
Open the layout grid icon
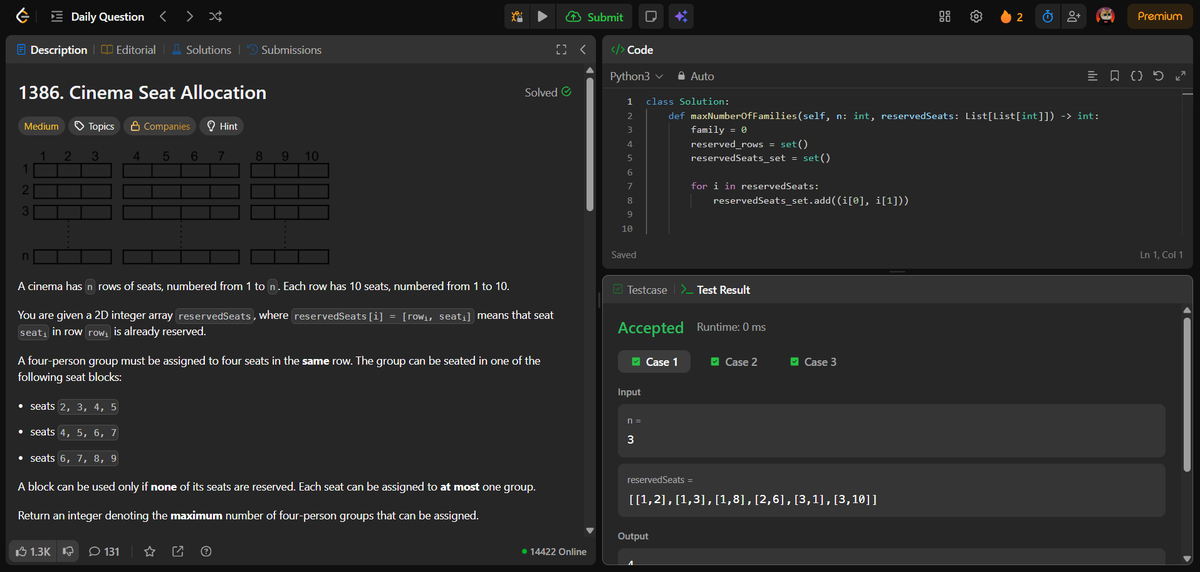[x=945, y=17]
